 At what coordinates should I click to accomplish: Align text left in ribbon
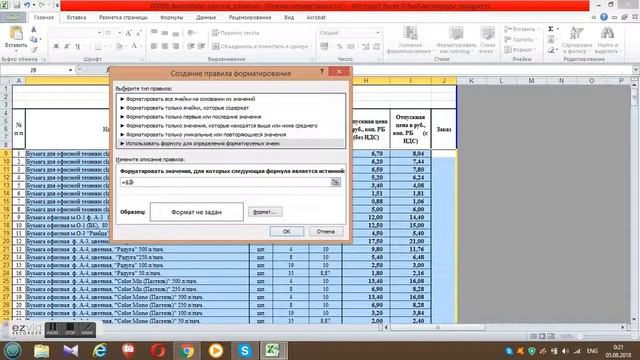pyautogui.click(x=154, y=46)
